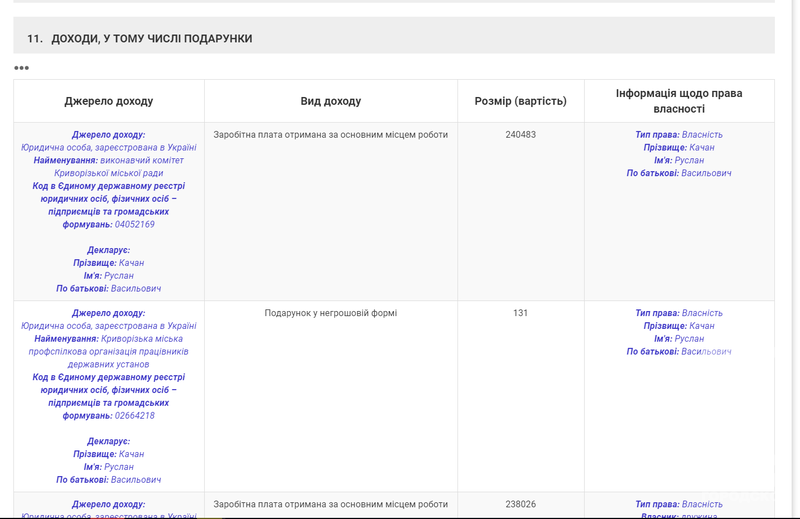Click Тип права: Власність in the first row
Image resolution: width=800 pixels, height=519 pixels.
(x=678, y=134)
